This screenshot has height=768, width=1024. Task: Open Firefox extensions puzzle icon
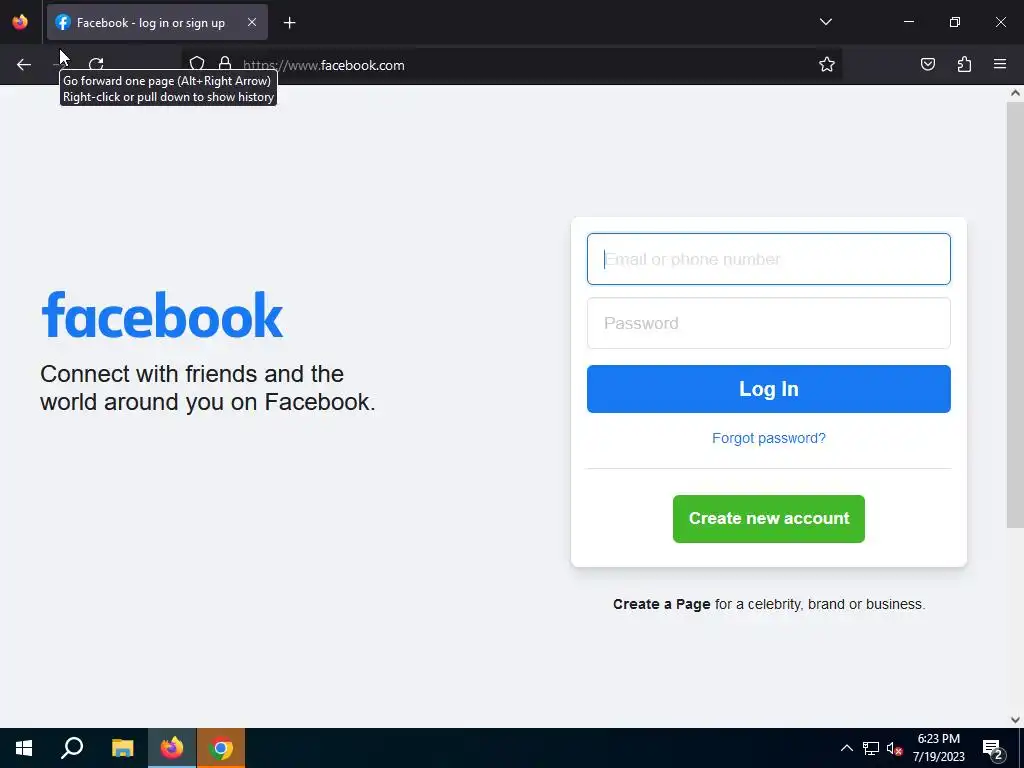click(964, 64)
